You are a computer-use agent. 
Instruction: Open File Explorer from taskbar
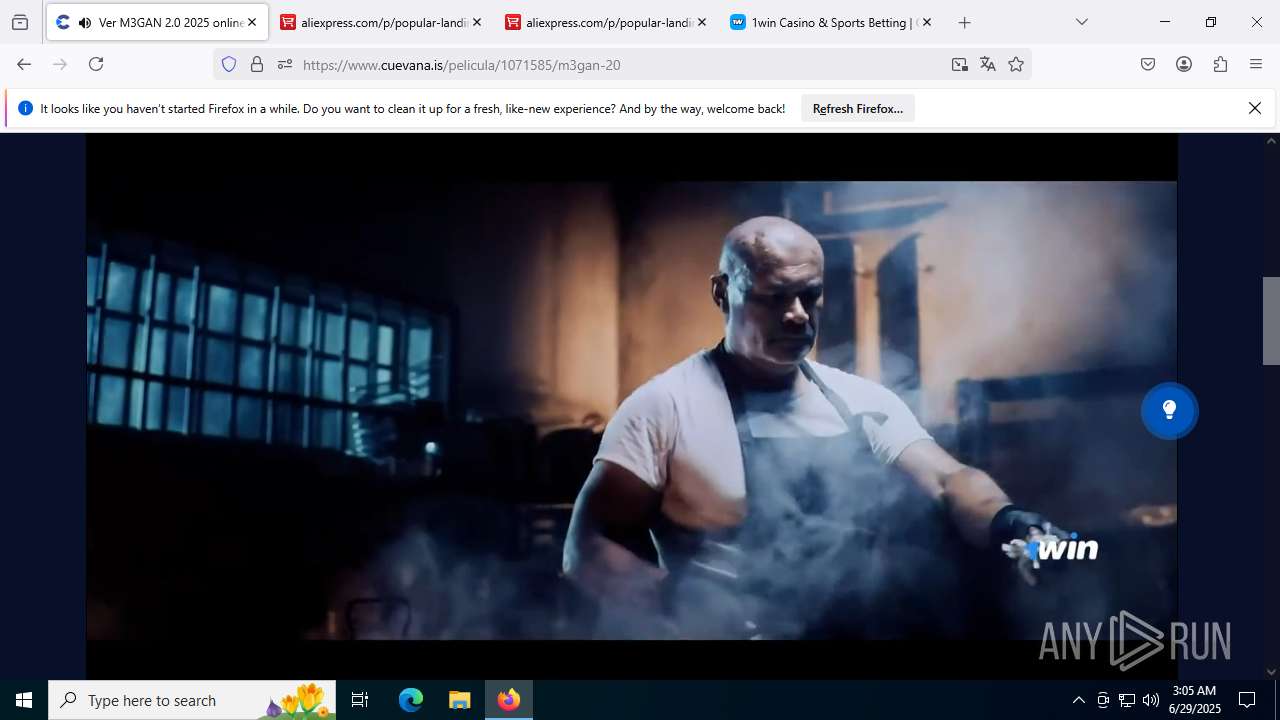(x=460, y=700)
